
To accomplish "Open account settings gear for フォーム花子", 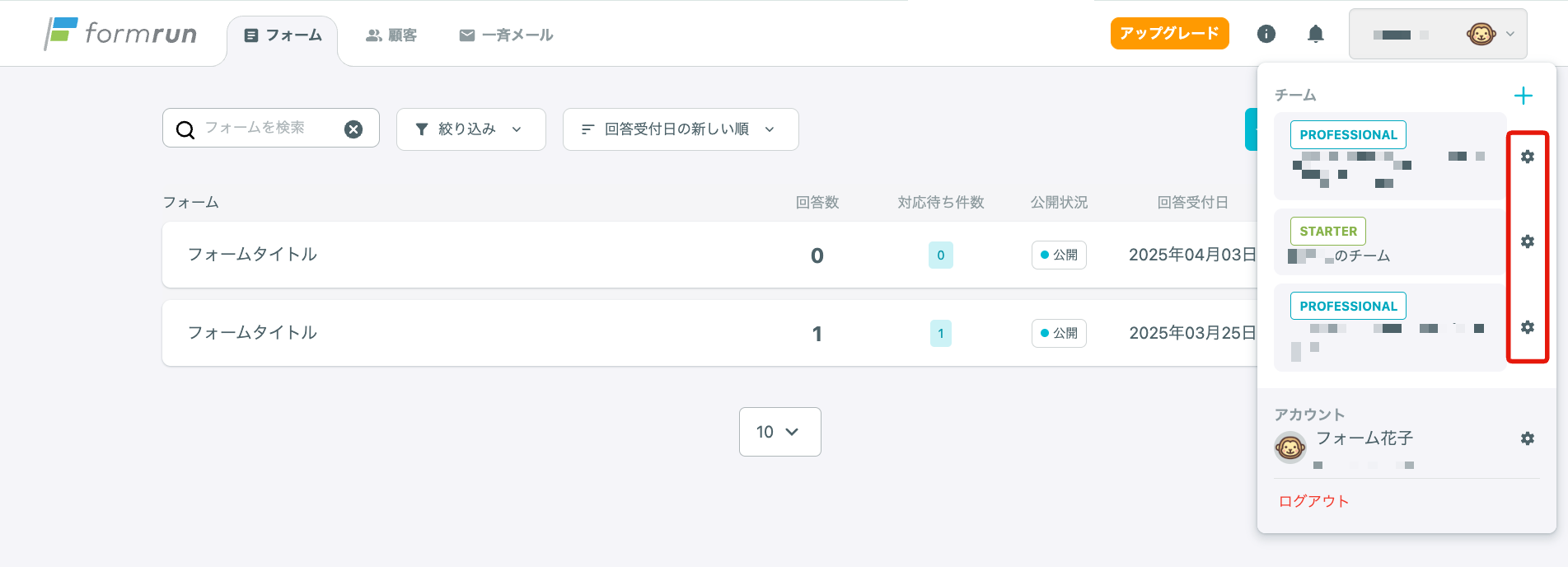I will (1528, 438).
